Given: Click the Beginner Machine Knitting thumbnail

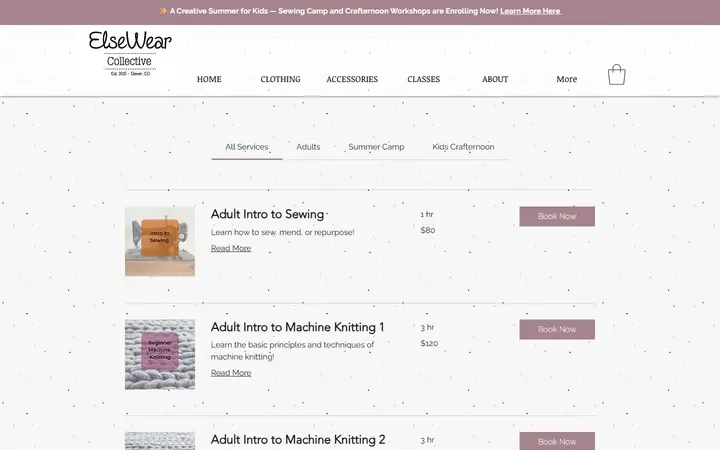Looking at the screenshot, I should tap(160, 354).
